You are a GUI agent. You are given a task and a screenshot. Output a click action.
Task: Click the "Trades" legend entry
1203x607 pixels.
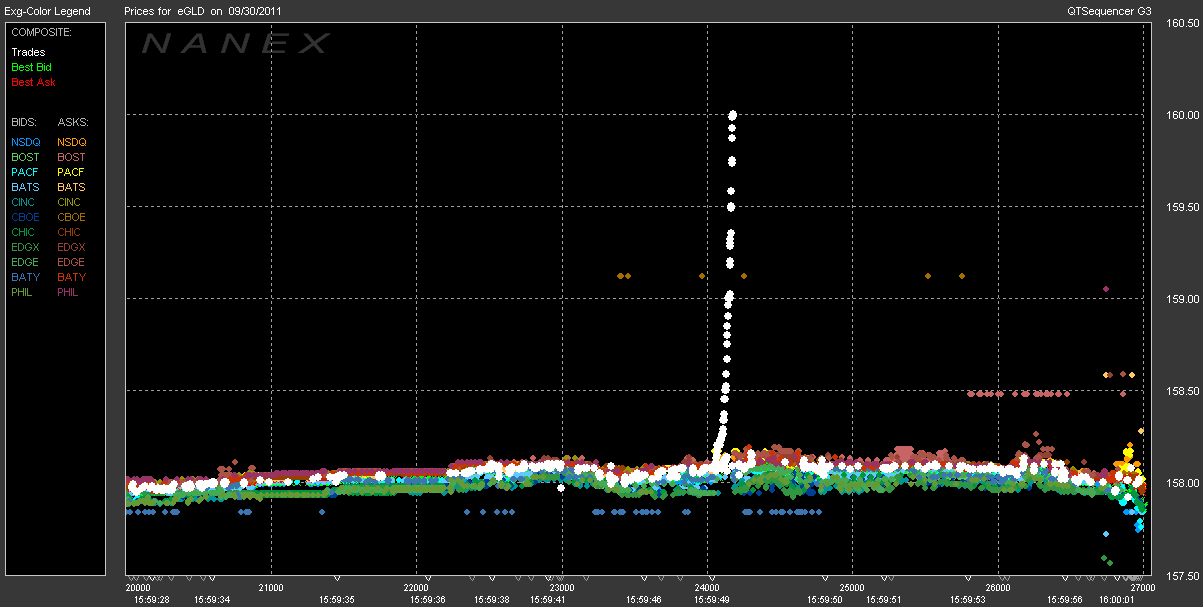[28, 52]
